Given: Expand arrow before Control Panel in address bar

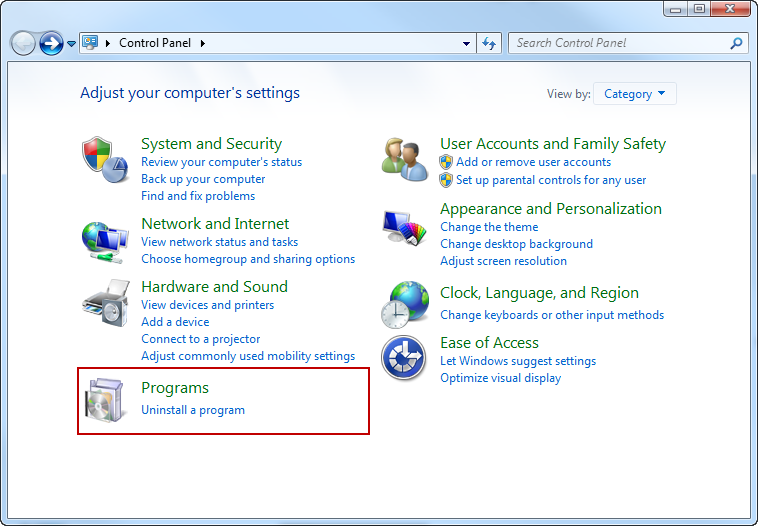Looking at the screenshot, I should [x=108, y=44].
